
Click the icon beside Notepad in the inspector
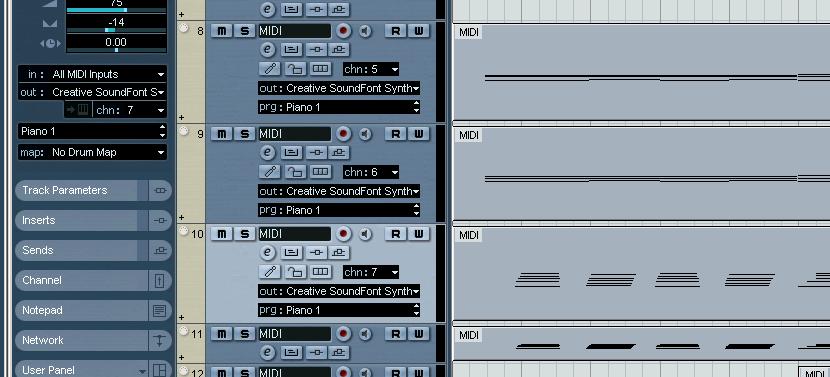pyautogui.click(x=159, y=310)
